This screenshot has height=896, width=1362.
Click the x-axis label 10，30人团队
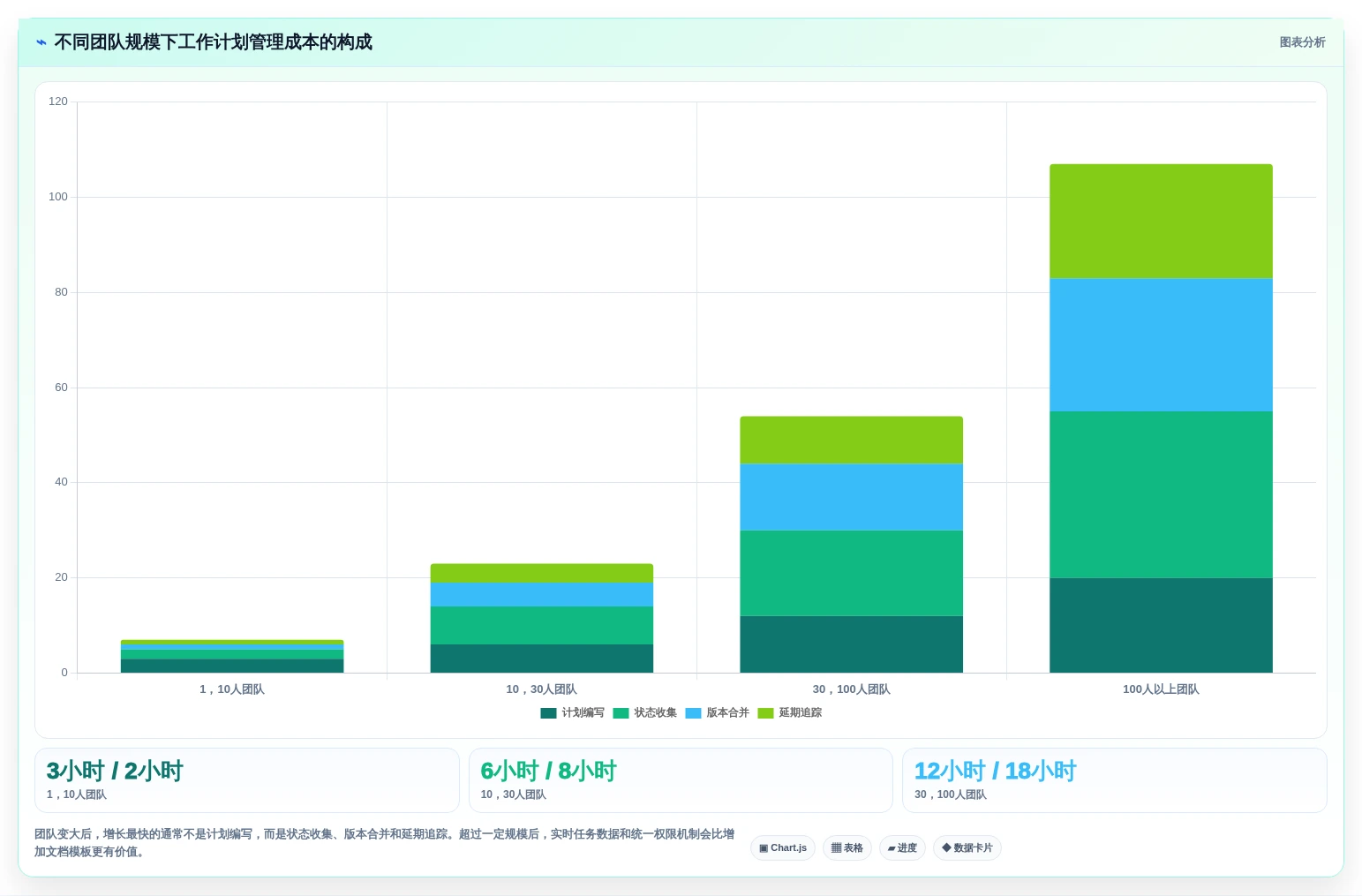541,689
